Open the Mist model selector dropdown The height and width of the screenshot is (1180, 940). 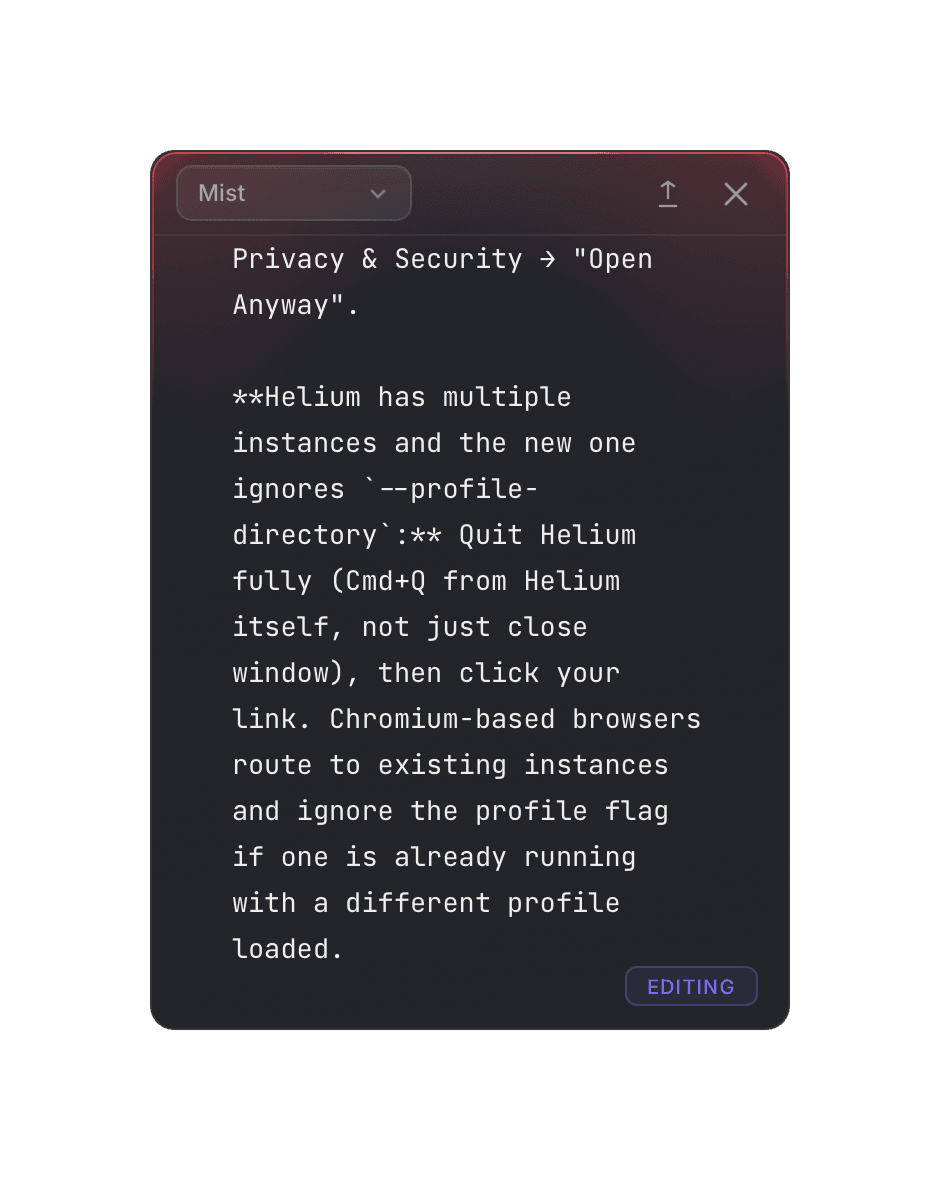click(x=293, y=192)
